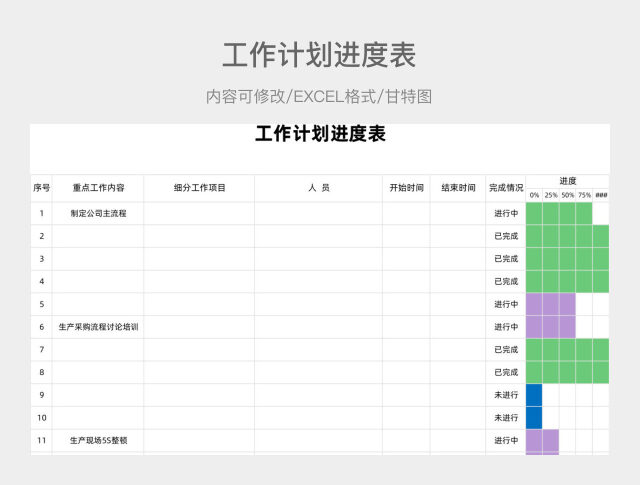Click the blue 0% progress cell in row 10
The image size is (640, 485).
(534, 418)
